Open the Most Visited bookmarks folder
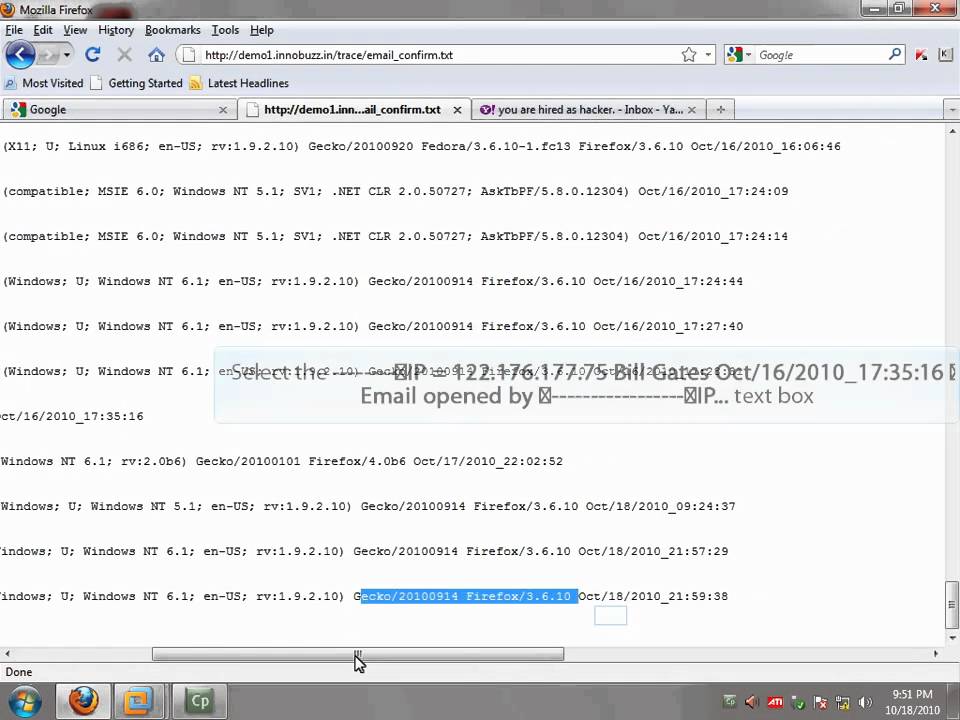The width and height of the screenshot is (960, 720). (x=43, y=83)
